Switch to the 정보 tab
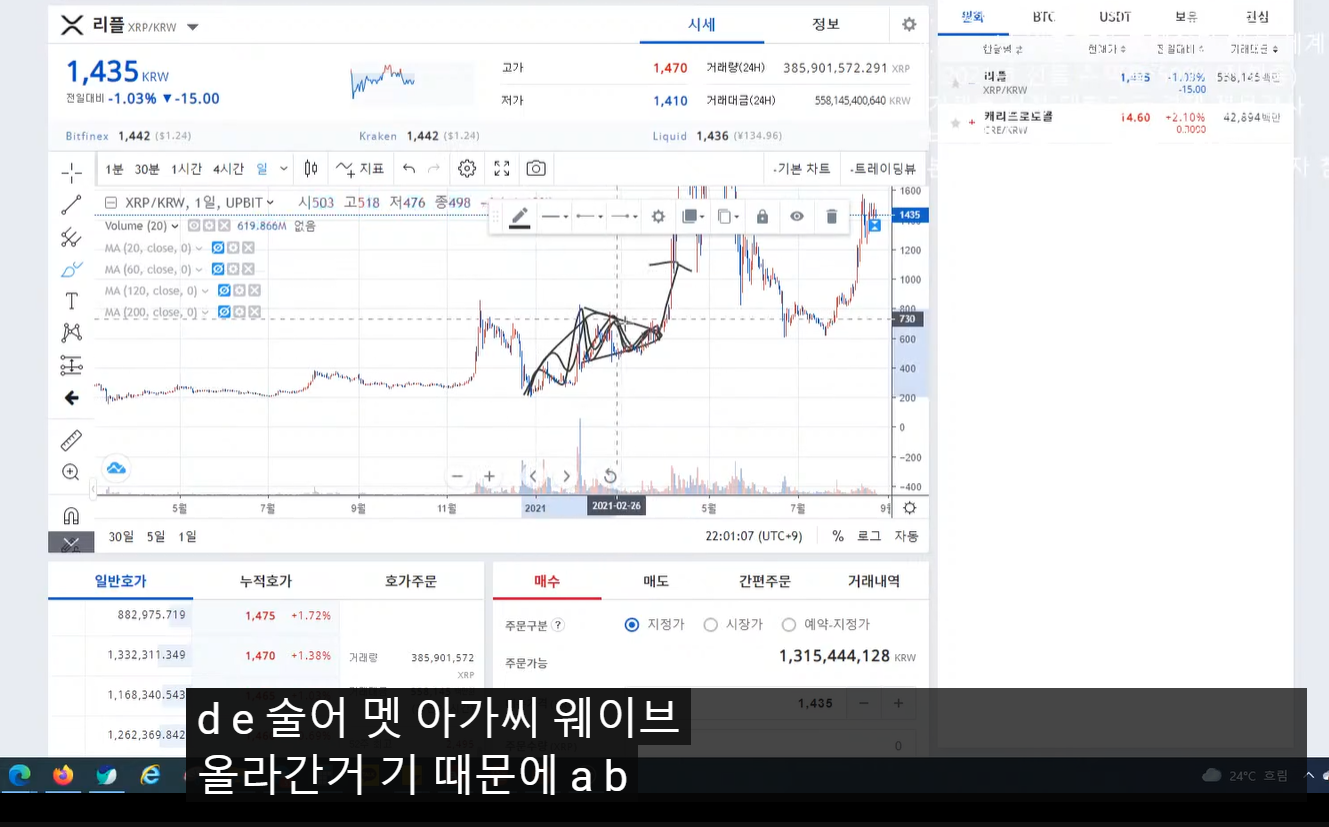The height and width of the screenshot is (827, 1329). tap(826, 25)
